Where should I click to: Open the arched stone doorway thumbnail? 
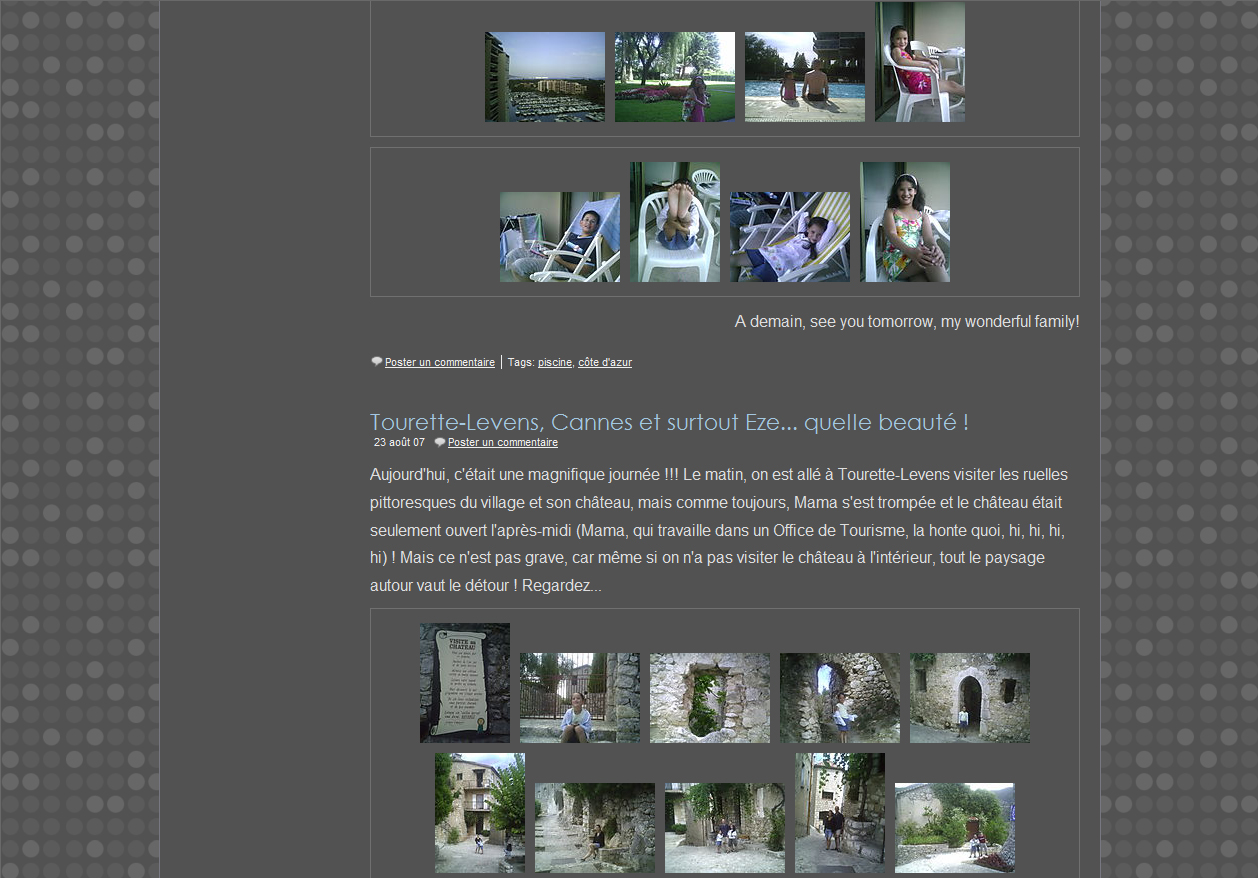click(969, 698)
